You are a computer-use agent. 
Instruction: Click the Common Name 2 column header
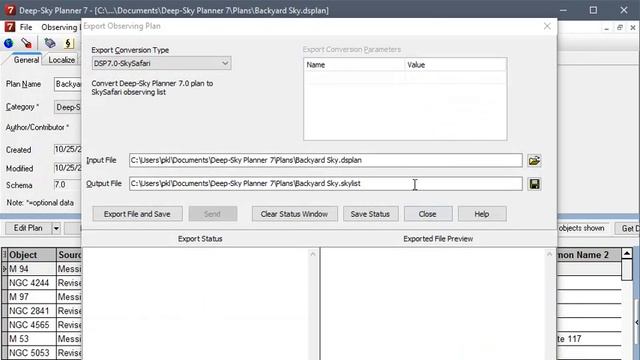tap(589, 255)
